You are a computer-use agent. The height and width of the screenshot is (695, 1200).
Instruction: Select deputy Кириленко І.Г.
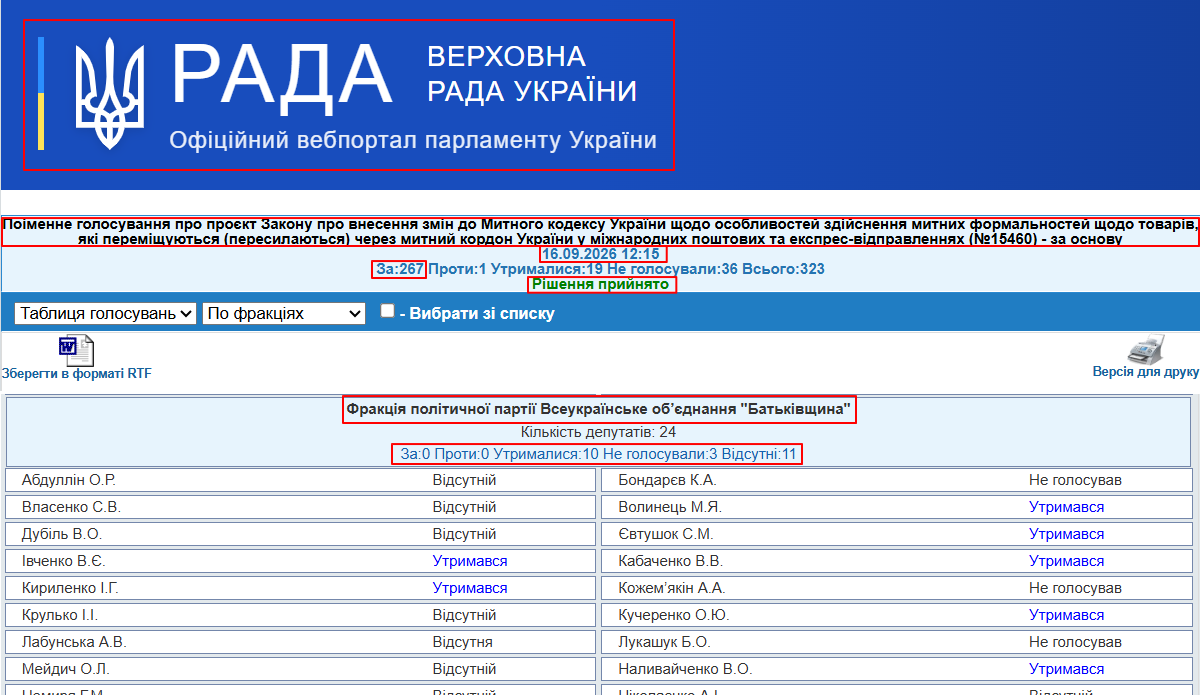tap(70, 588)
